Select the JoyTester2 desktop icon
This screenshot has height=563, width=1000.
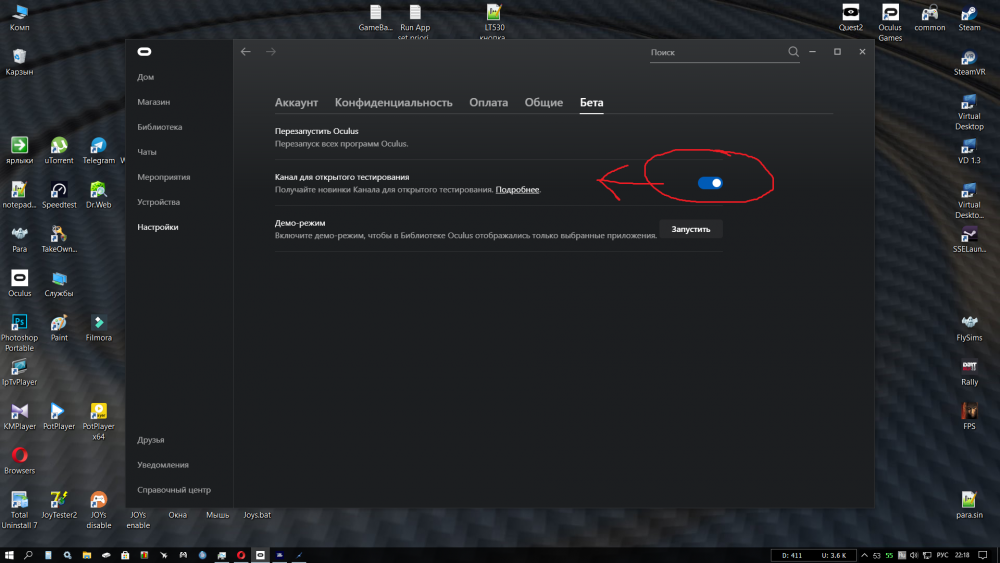click(59, 505)
